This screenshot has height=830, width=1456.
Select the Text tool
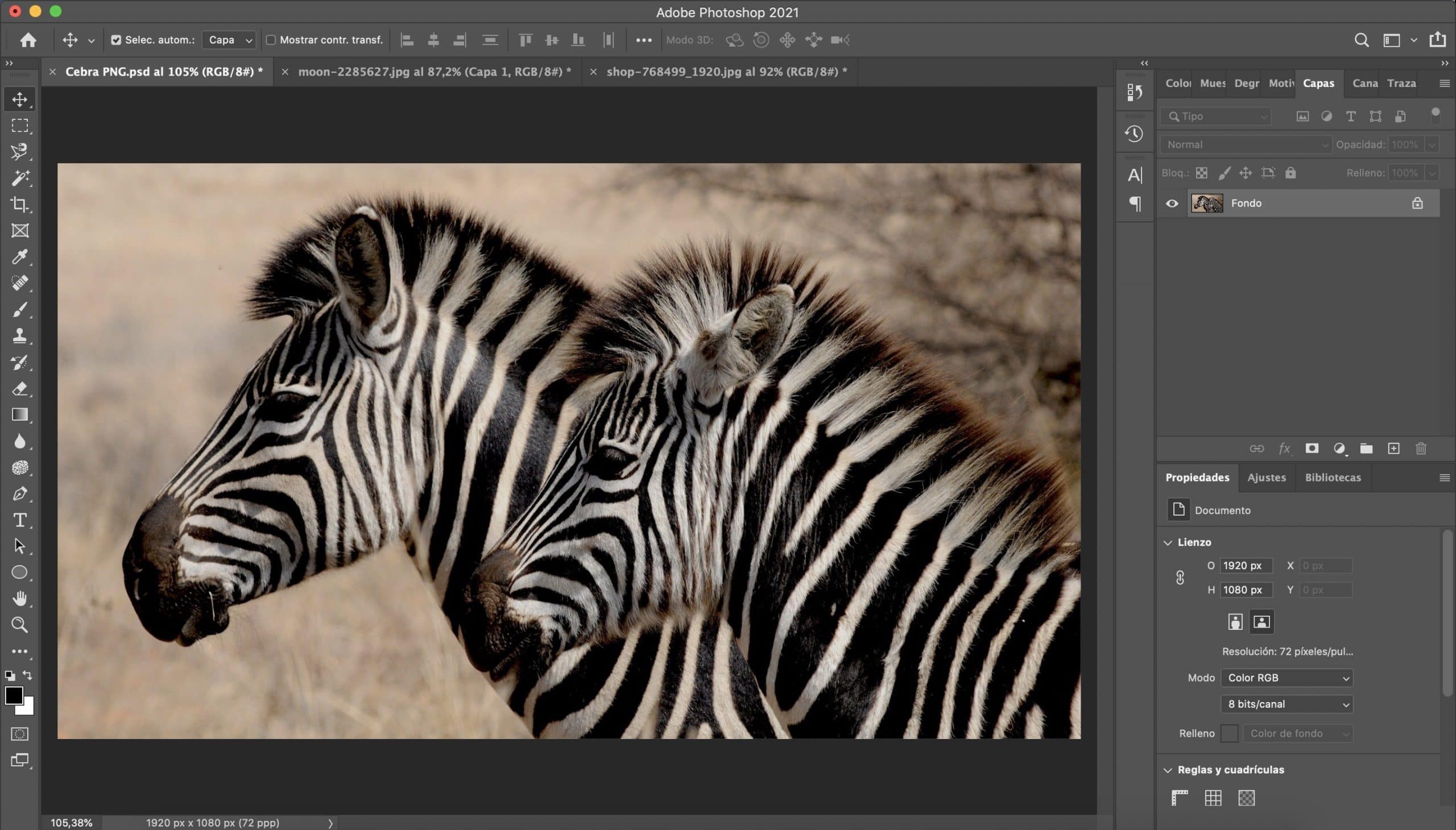(x=19, y=520)
